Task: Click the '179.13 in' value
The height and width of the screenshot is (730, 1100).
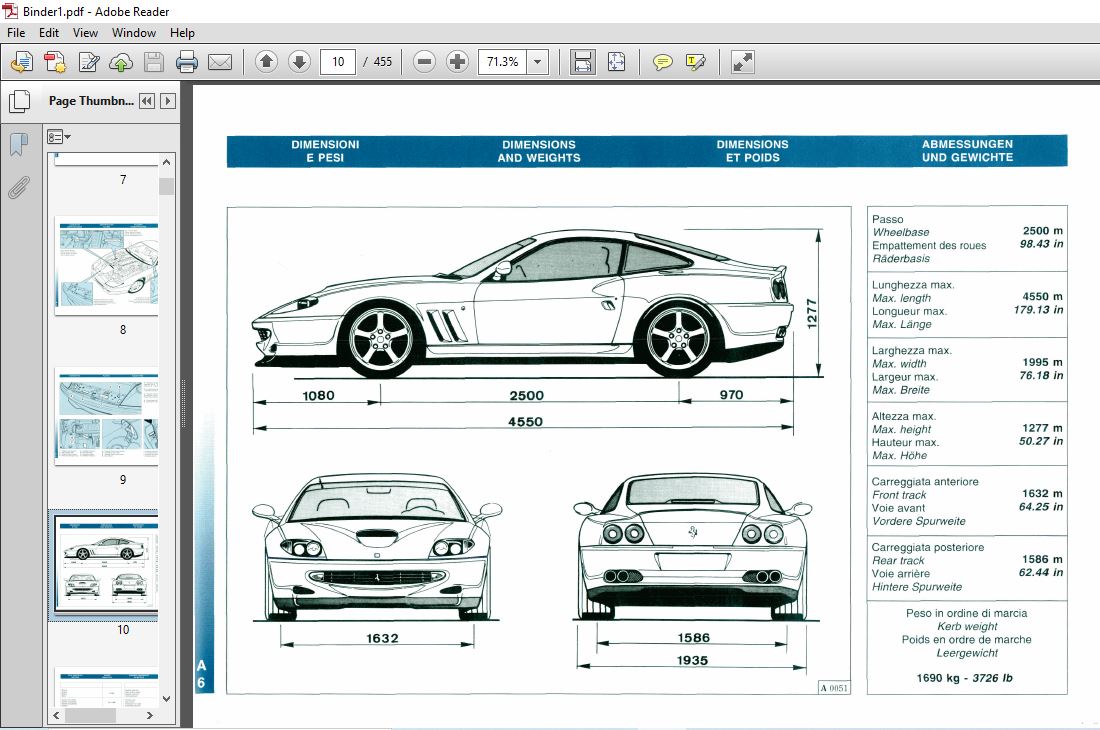Action: tap(1038, 309)
